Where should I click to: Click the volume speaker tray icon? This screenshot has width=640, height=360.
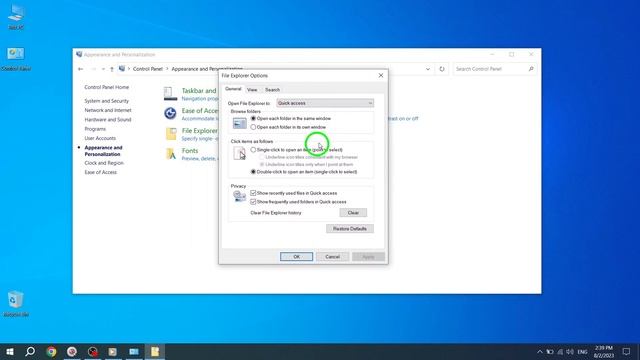570,351
